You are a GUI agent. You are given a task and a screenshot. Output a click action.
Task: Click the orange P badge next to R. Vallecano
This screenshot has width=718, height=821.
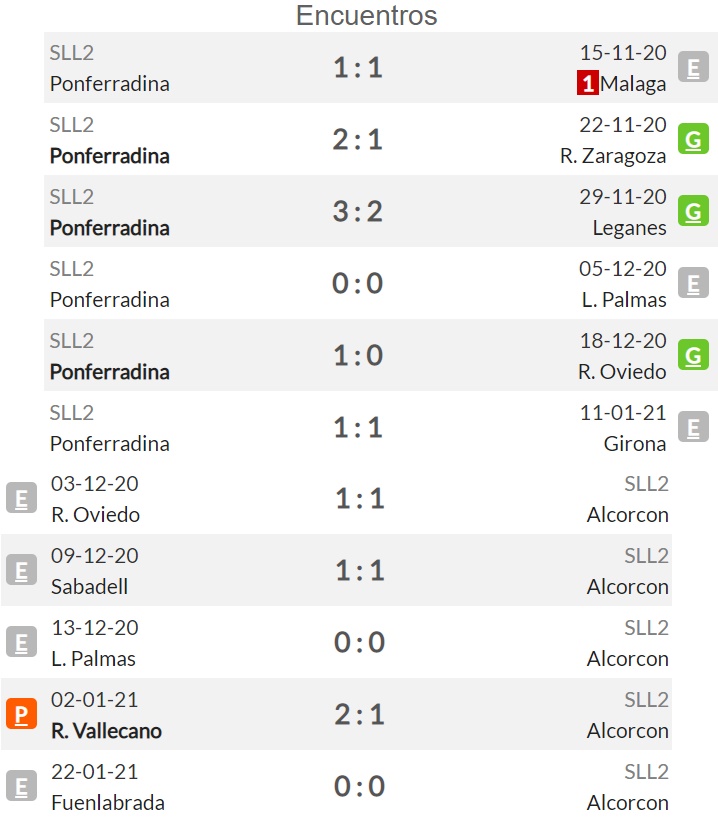coord(21,714)
